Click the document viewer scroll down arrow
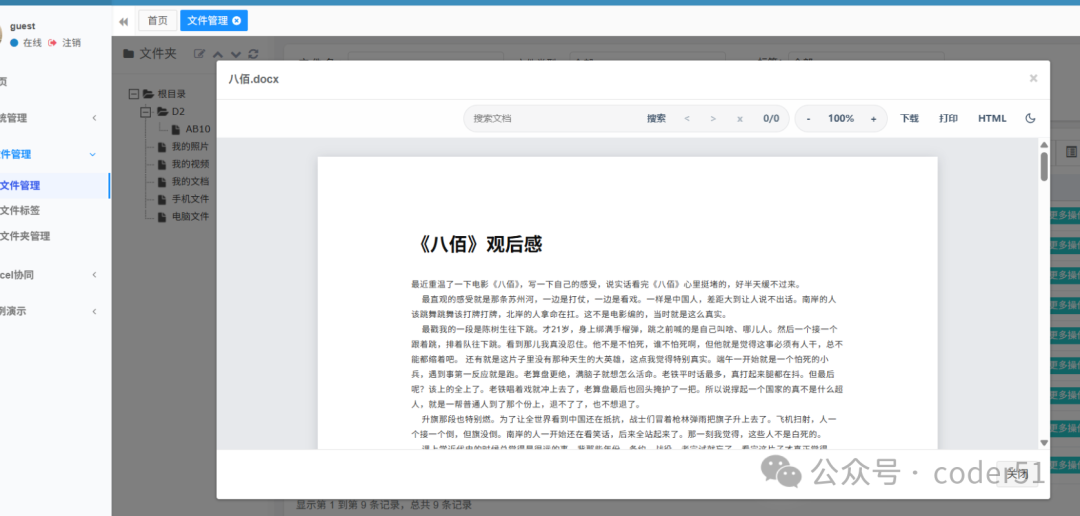Screen dimensions: 1080x516 (1044, 443)
